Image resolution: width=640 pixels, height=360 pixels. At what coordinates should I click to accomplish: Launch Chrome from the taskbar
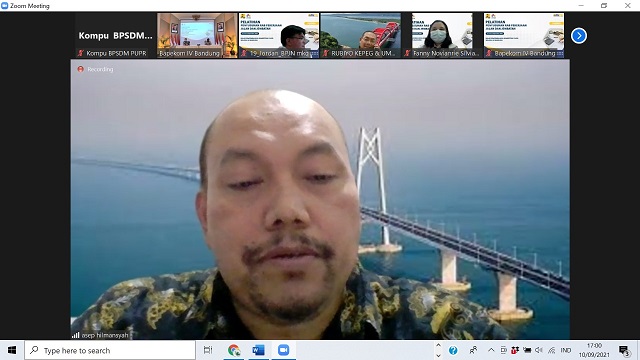point(234,350)
